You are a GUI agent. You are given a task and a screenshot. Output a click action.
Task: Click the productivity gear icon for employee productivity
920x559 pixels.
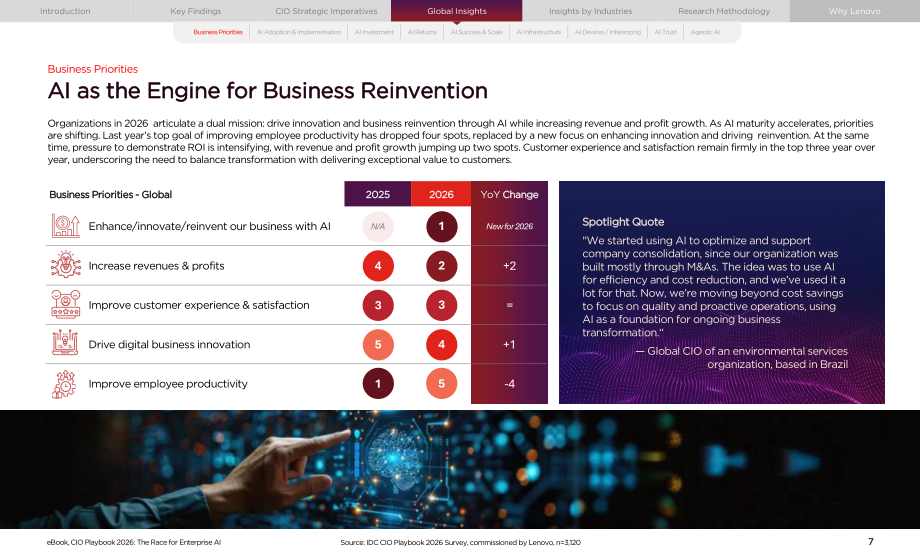tap(65, 384)
